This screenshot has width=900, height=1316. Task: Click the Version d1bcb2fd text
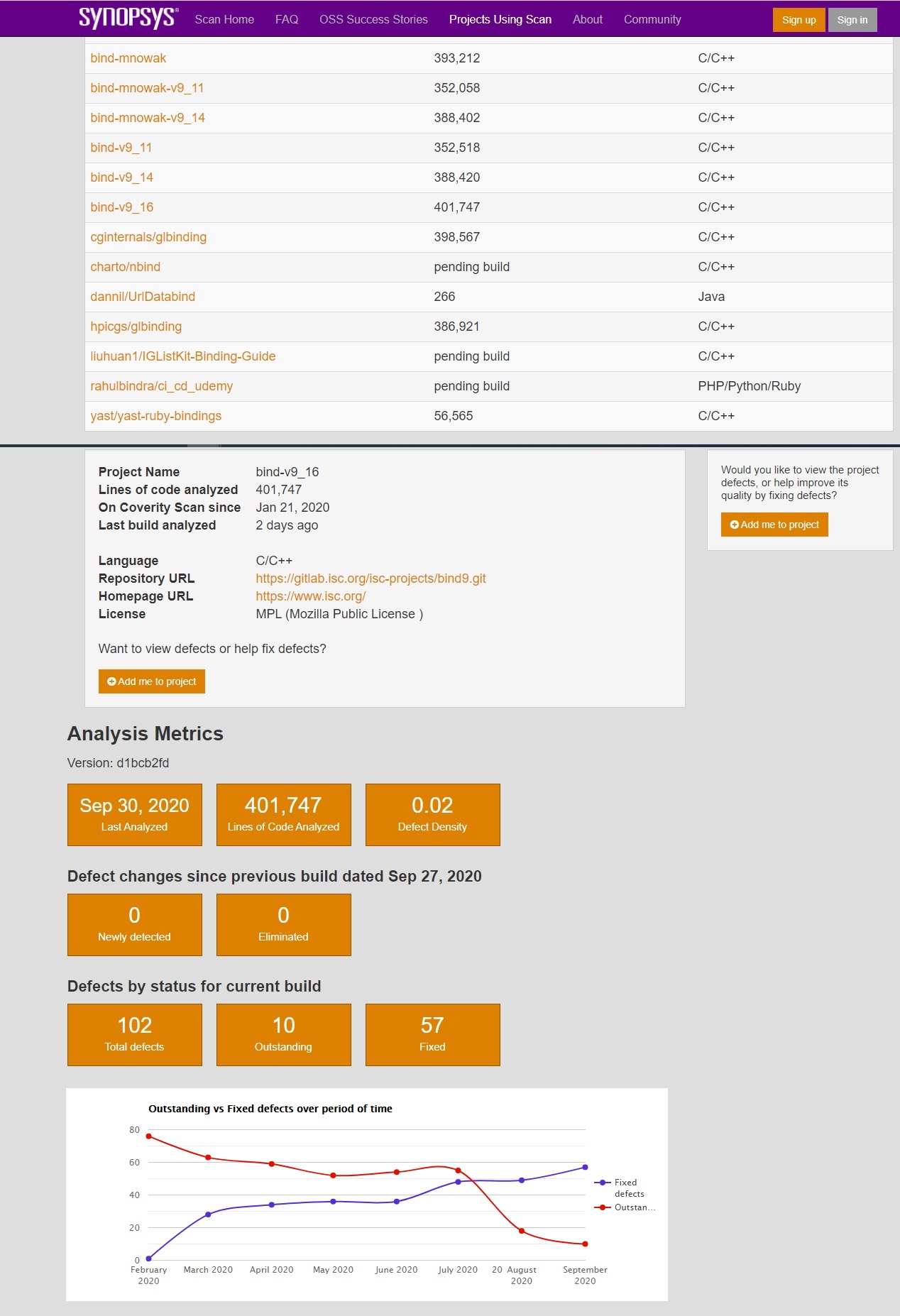119,763
